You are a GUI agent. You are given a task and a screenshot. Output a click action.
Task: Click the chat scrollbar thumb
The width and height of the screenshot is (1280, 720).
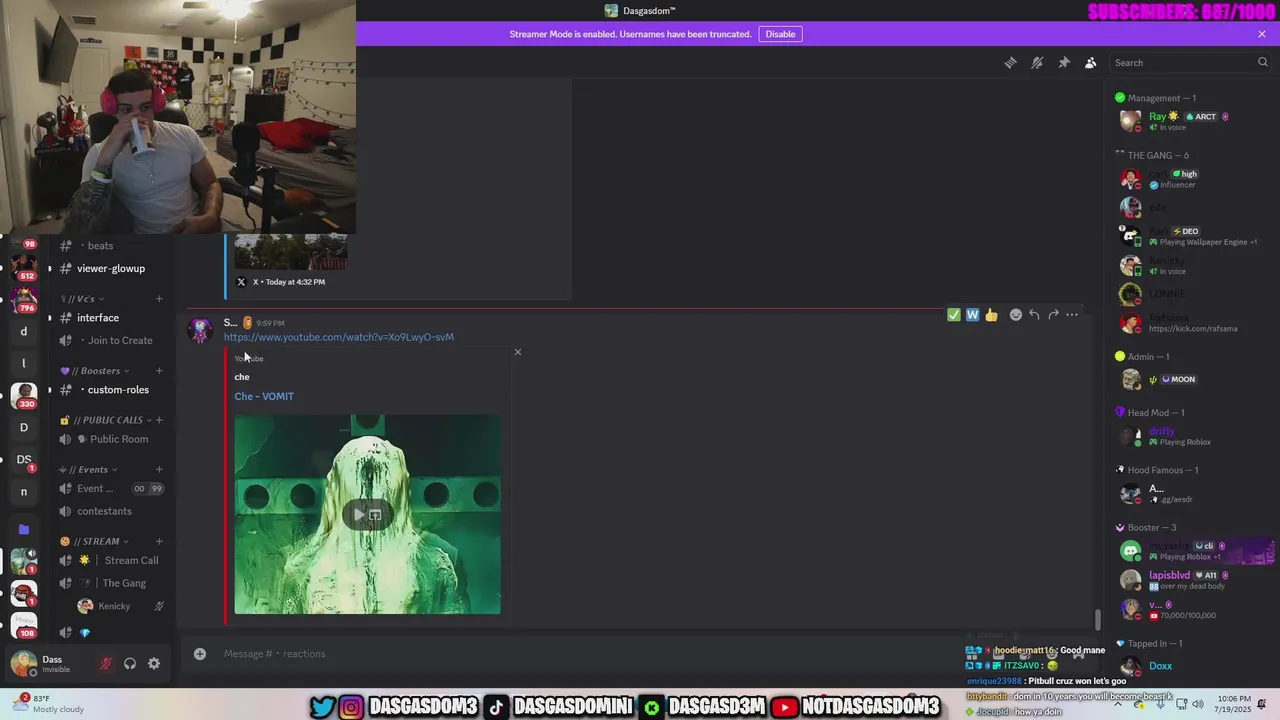(x=1098, y=620)
